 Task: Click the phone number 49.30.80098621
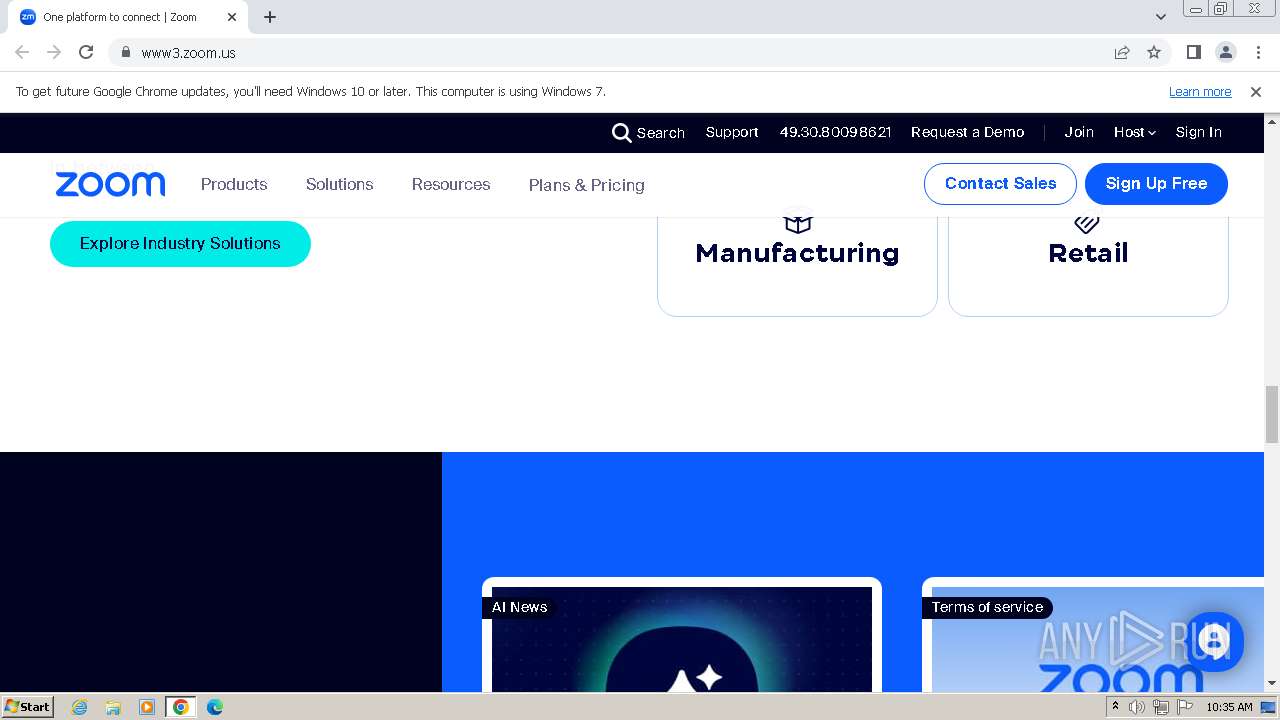coord(835,132)
